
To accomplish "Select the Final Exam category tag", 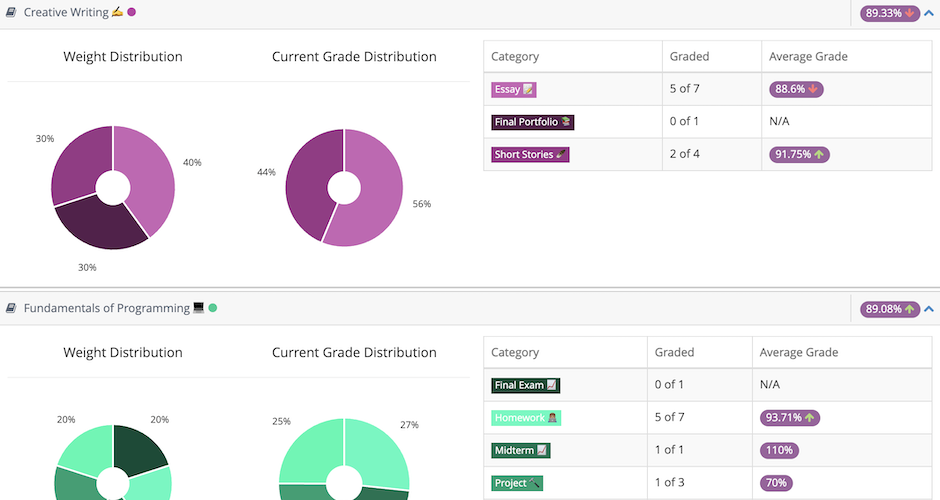I will 525,385.
